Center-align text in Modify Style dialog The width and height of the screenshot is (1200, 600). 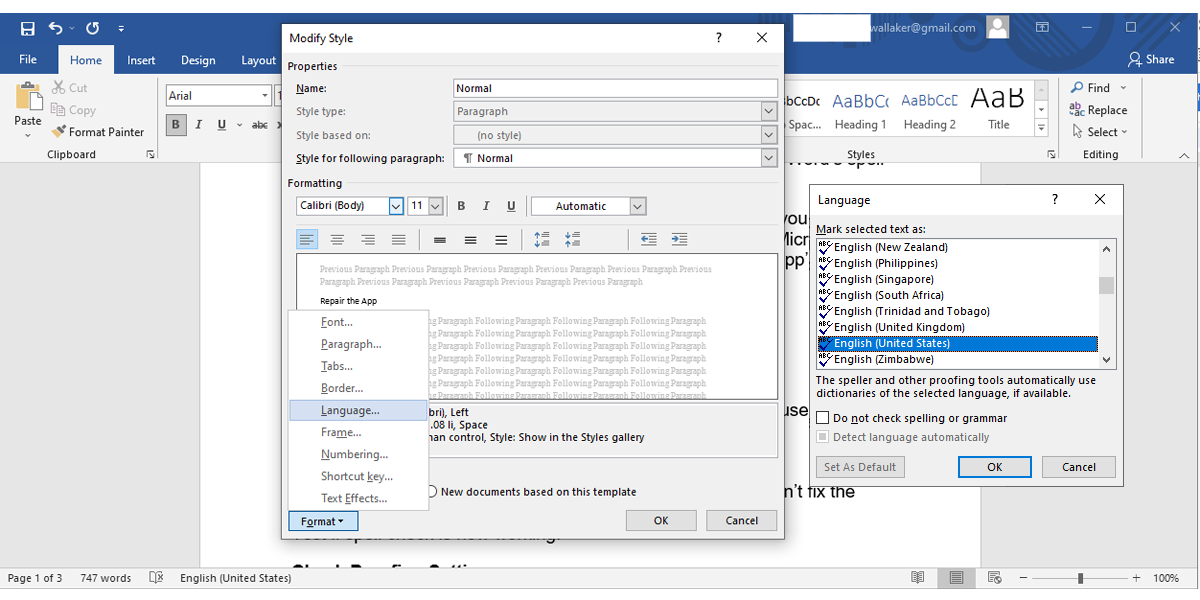(338, 240)
